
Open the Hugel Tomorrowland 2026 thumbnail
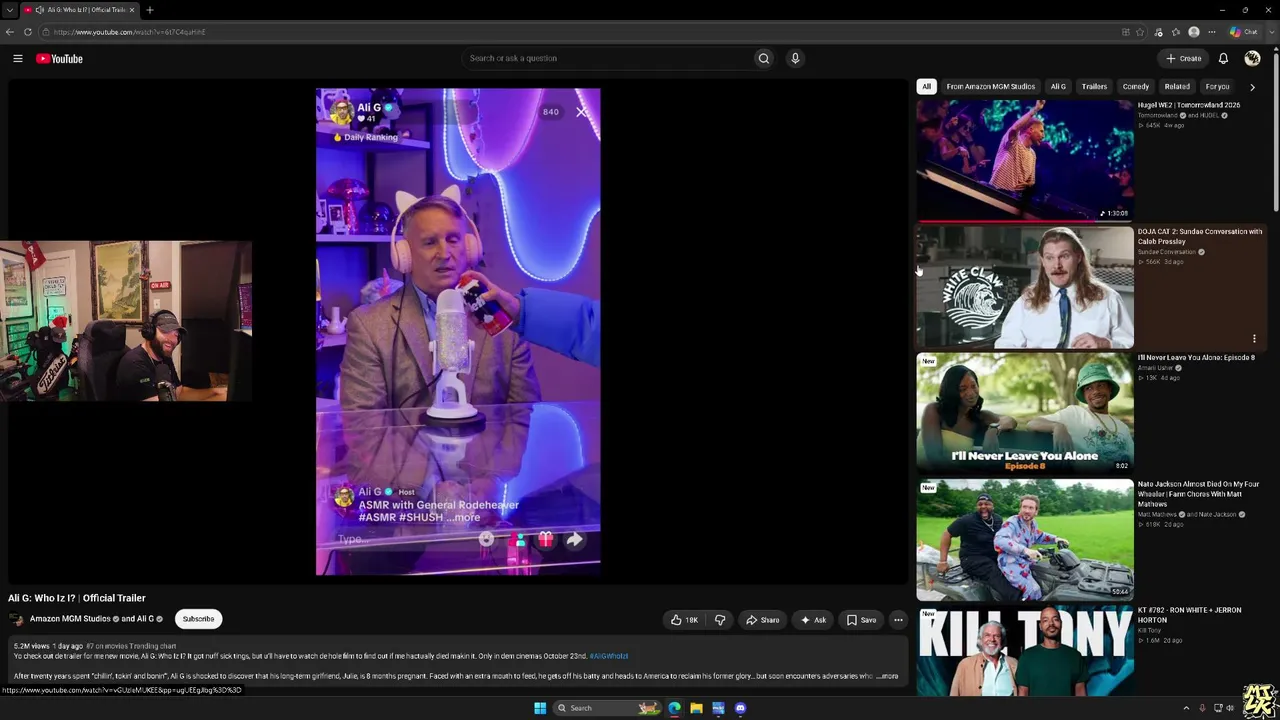point(1025,160)
